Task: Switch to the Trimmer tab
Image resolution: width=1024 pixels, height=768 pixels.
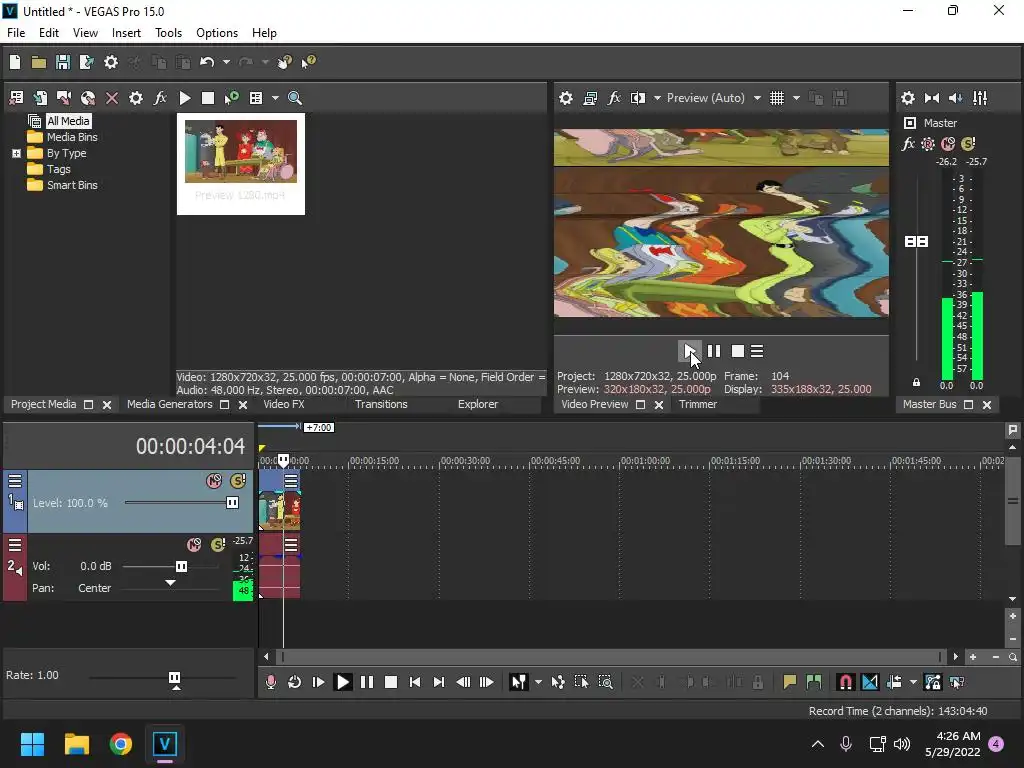Action: [697, 404]
